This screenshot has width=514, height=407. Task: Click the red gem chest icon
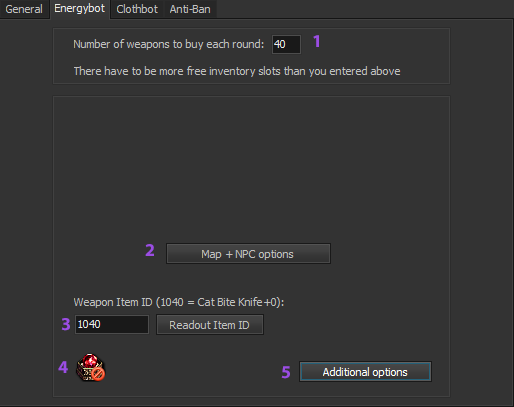(x=90, y=367)
